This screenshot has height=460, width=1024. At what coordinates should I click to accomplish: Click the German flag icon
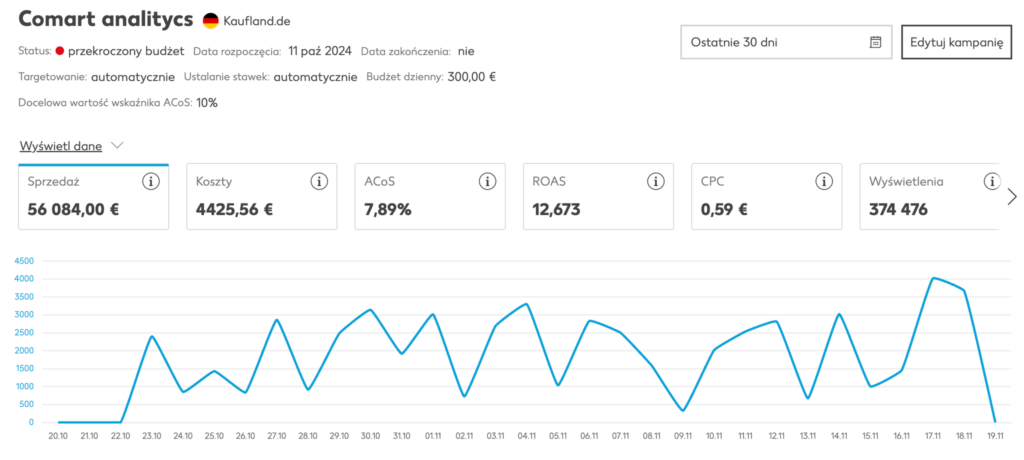click(x=210, y=21)
